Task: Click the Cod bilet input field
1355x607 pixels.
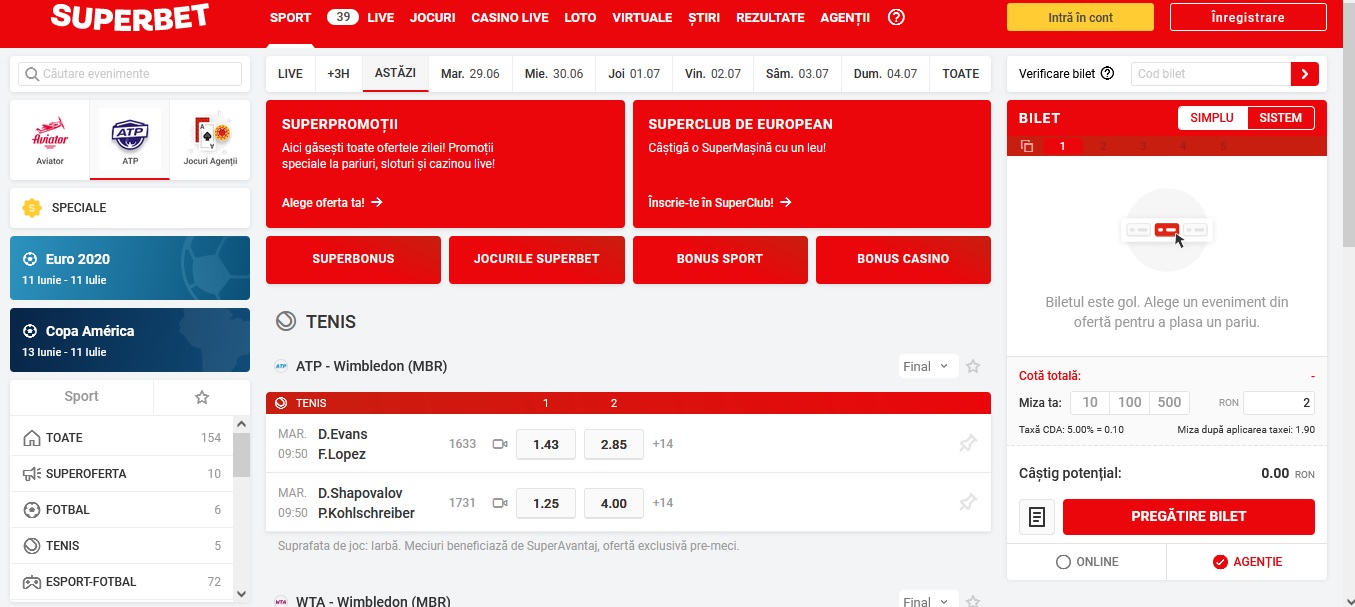Action: (x=1211, y=74)
